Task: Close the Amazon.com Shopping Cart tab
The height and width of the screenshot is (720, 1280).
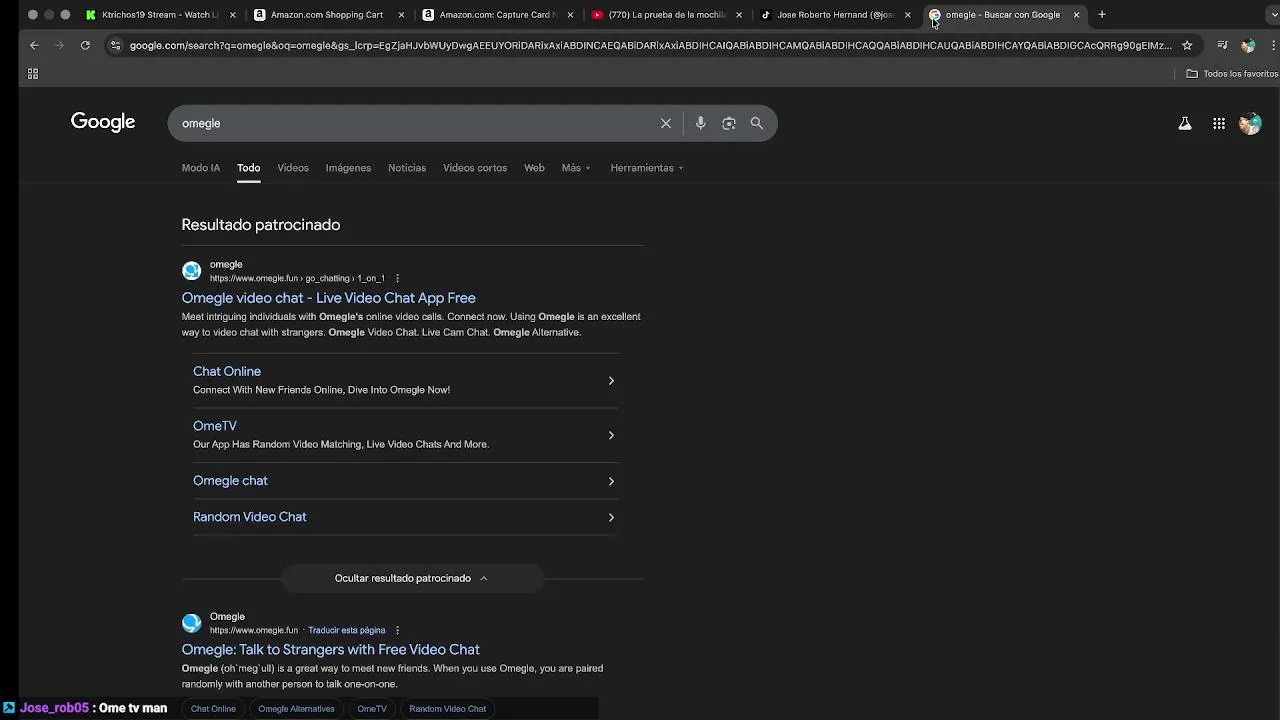Action: point(401,15)
